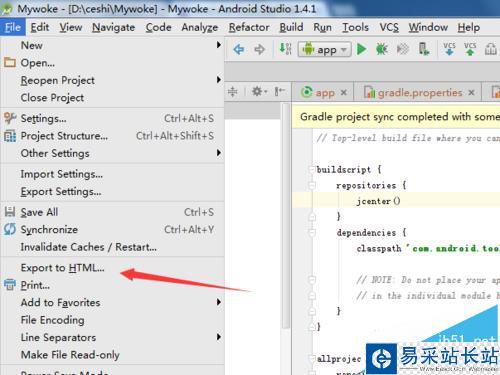This screenshot has height=375, width=500.
Task: Select Close Project menu item
Action: (x=112, y=98)
